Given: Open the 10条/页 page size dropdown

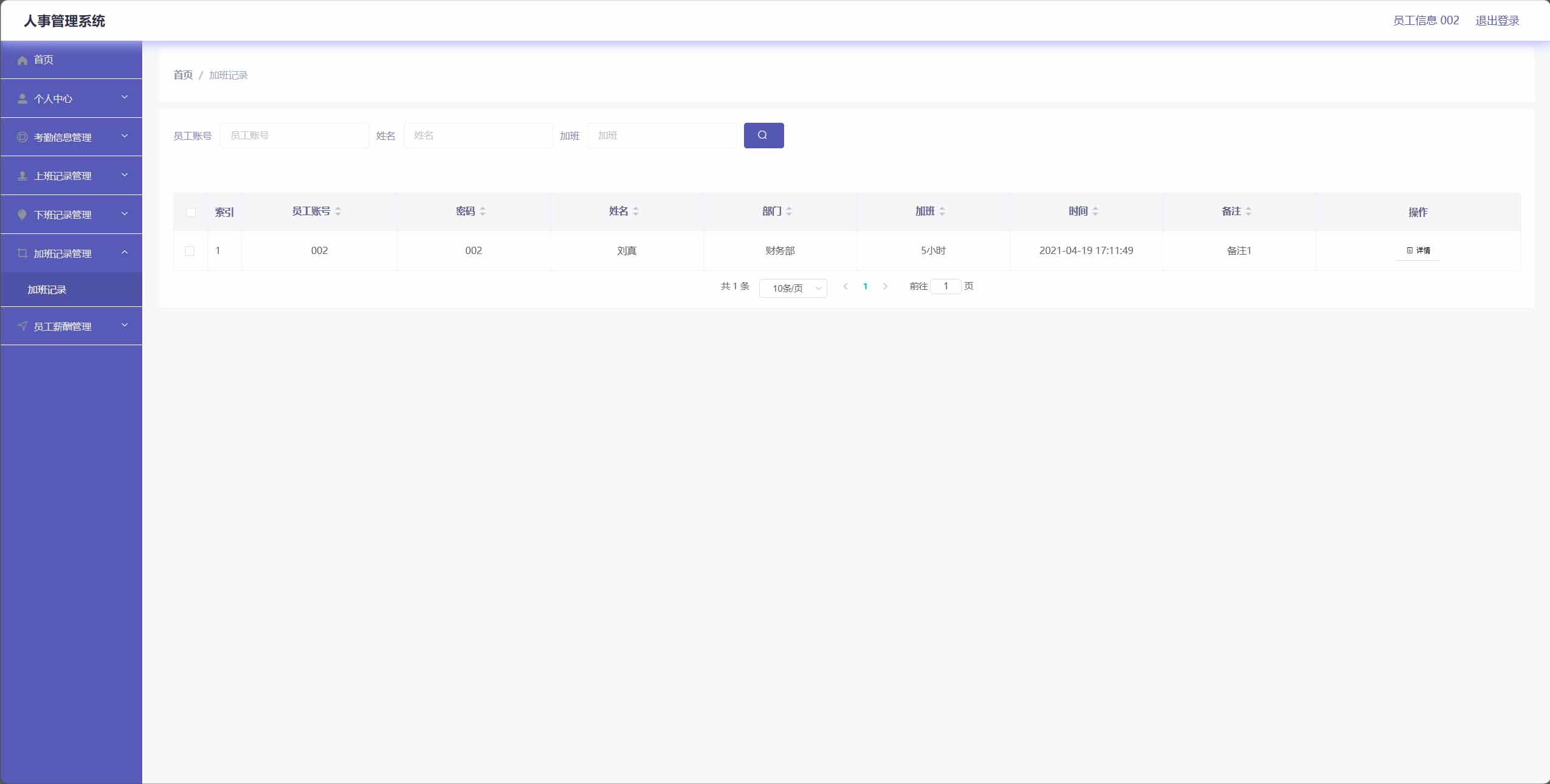Looking at the screenshot, I should (793, 288).
